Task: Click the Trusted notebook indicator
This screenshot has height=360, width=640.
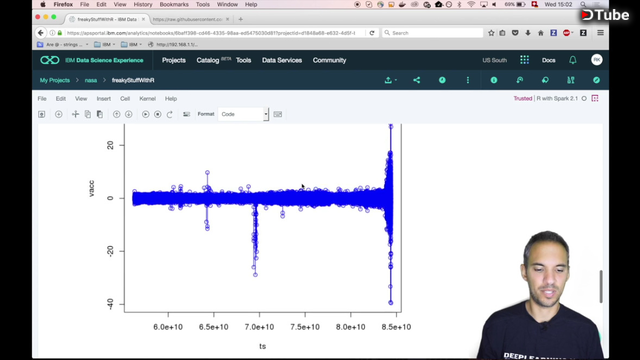Action: (x=522, y=99)
